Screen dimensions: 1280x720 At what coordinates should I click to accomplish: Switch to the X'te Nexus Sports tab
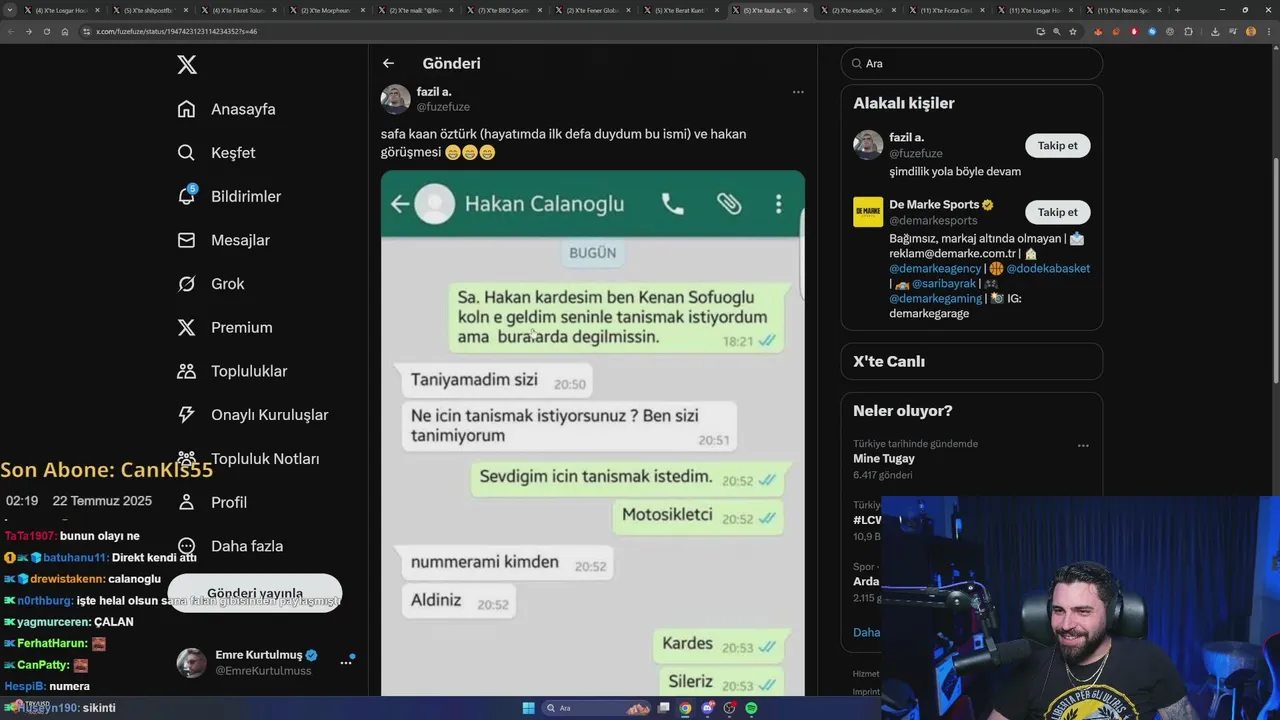click(1122, 10)
